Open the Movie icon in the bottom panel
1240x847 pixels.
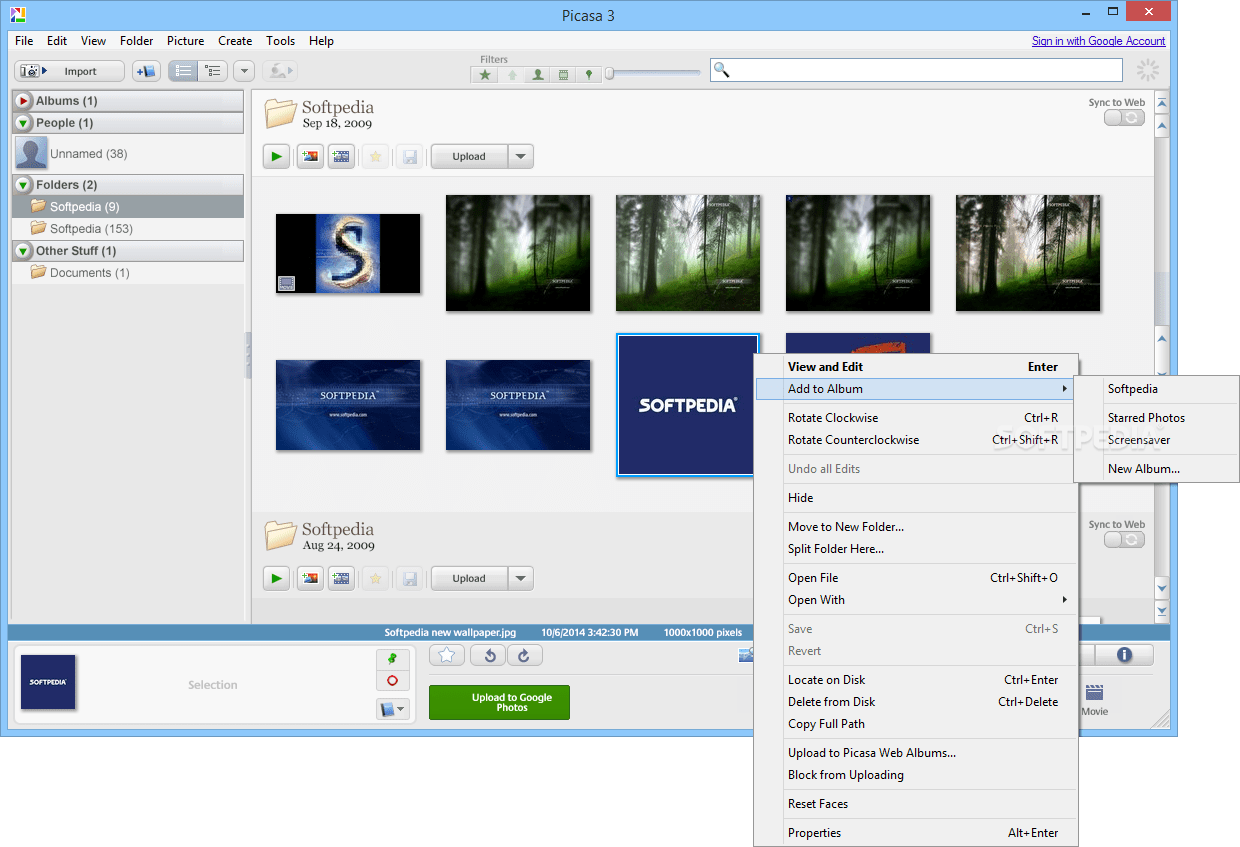1093,690
